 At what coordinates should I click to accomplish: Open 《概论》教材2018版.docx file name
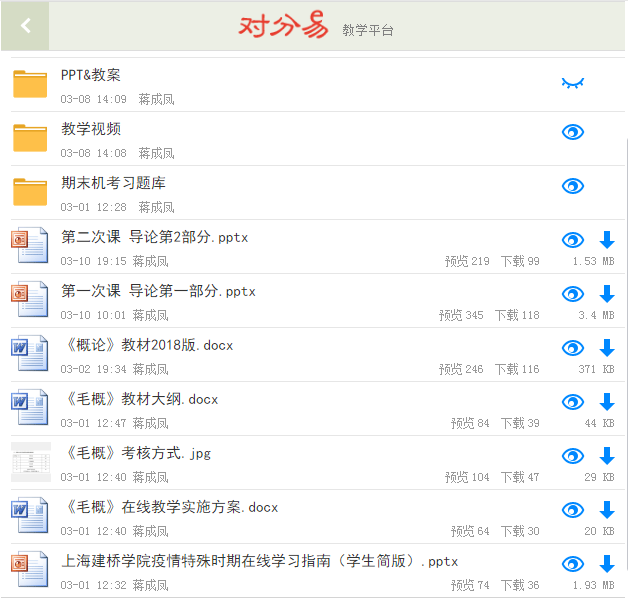pyautogui.click(x=147, y=345)
